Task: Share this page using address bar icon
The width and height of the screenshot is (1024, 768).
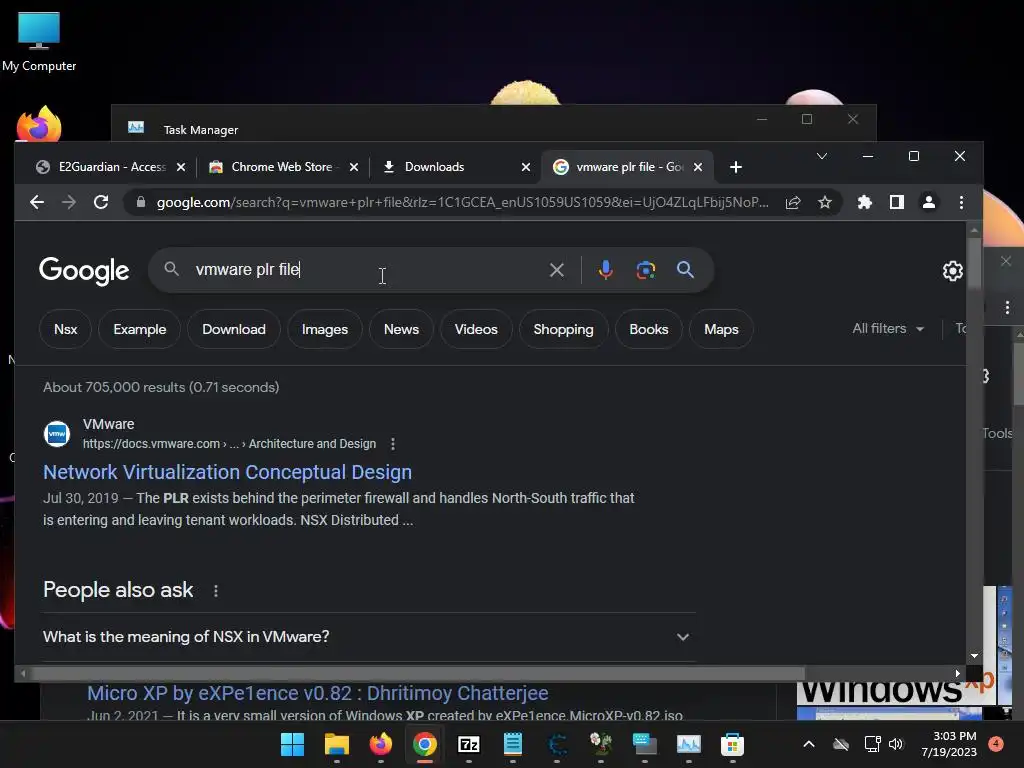Action: click(793, 202)
